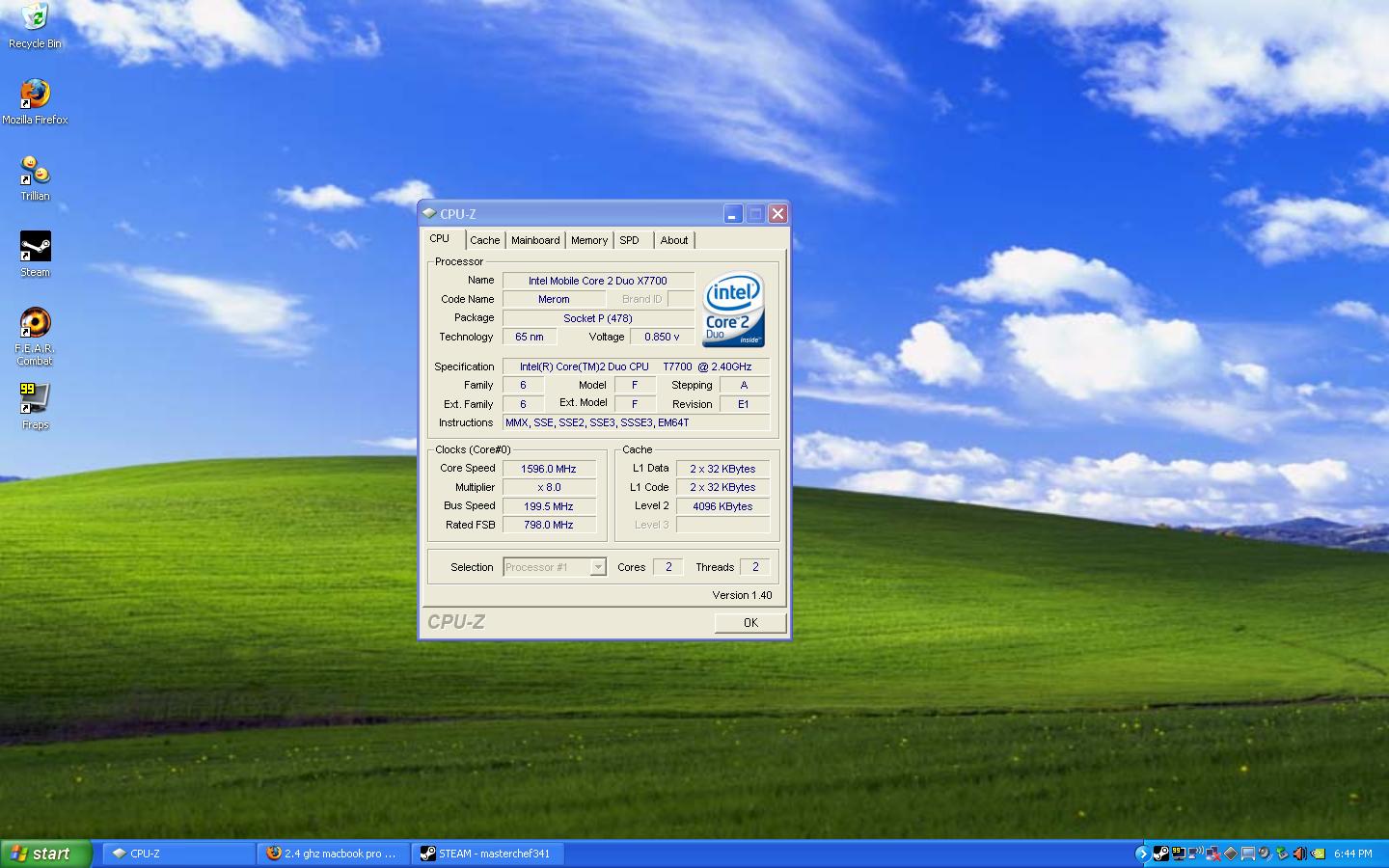This screenshot has height=868, width=1389.
Task: Select the Trillian desktop shortcut
Action: [35, 177]
